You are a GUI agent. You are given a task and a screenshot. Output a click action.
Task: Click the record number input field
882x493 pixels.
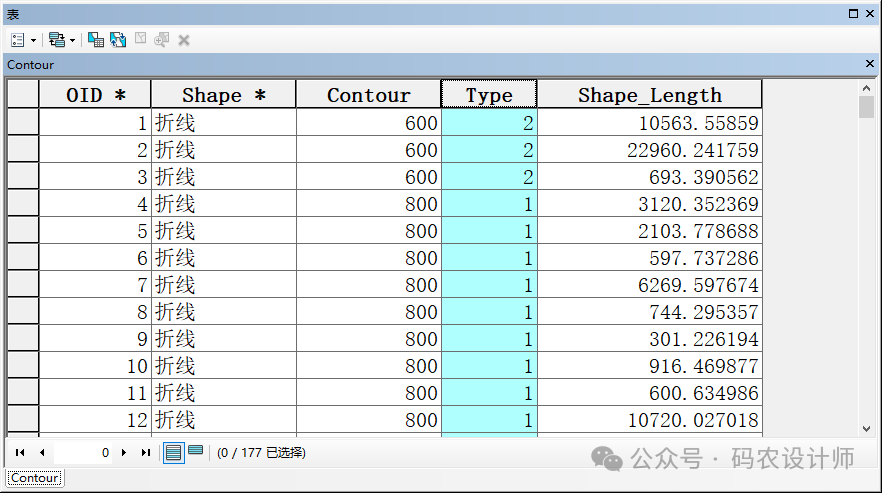(x=85, y=453)
